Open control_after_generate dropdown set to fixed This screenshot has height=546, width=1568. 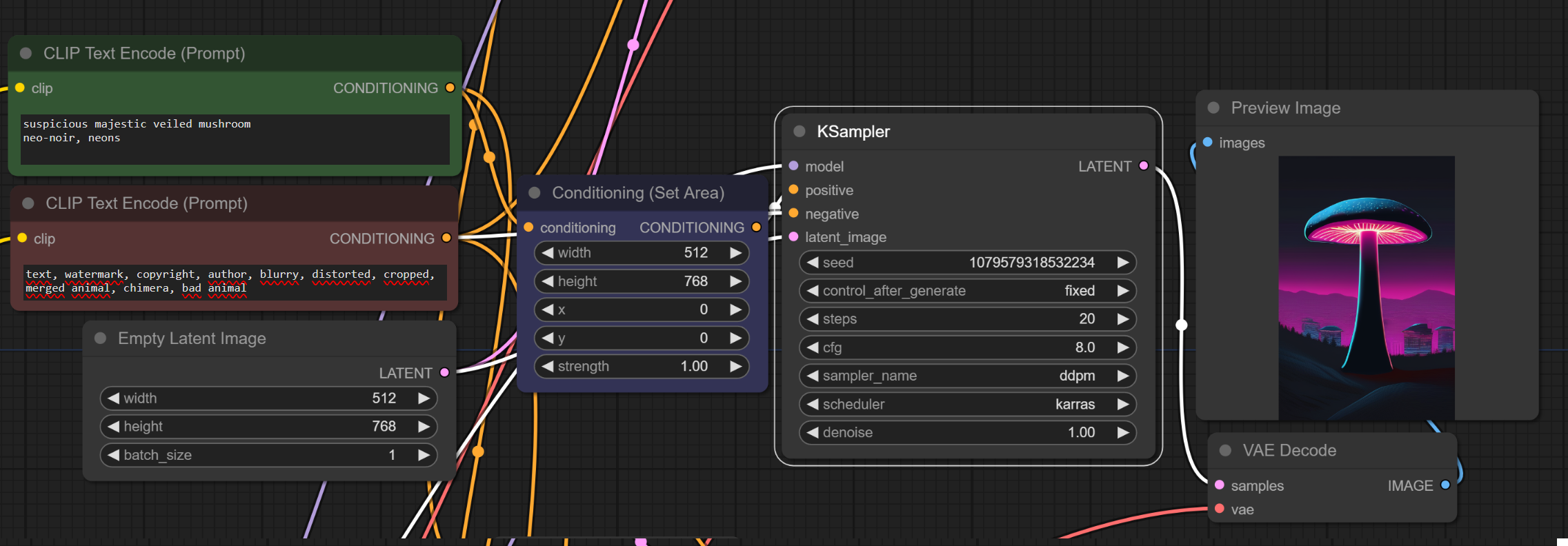tap(967, 291)
